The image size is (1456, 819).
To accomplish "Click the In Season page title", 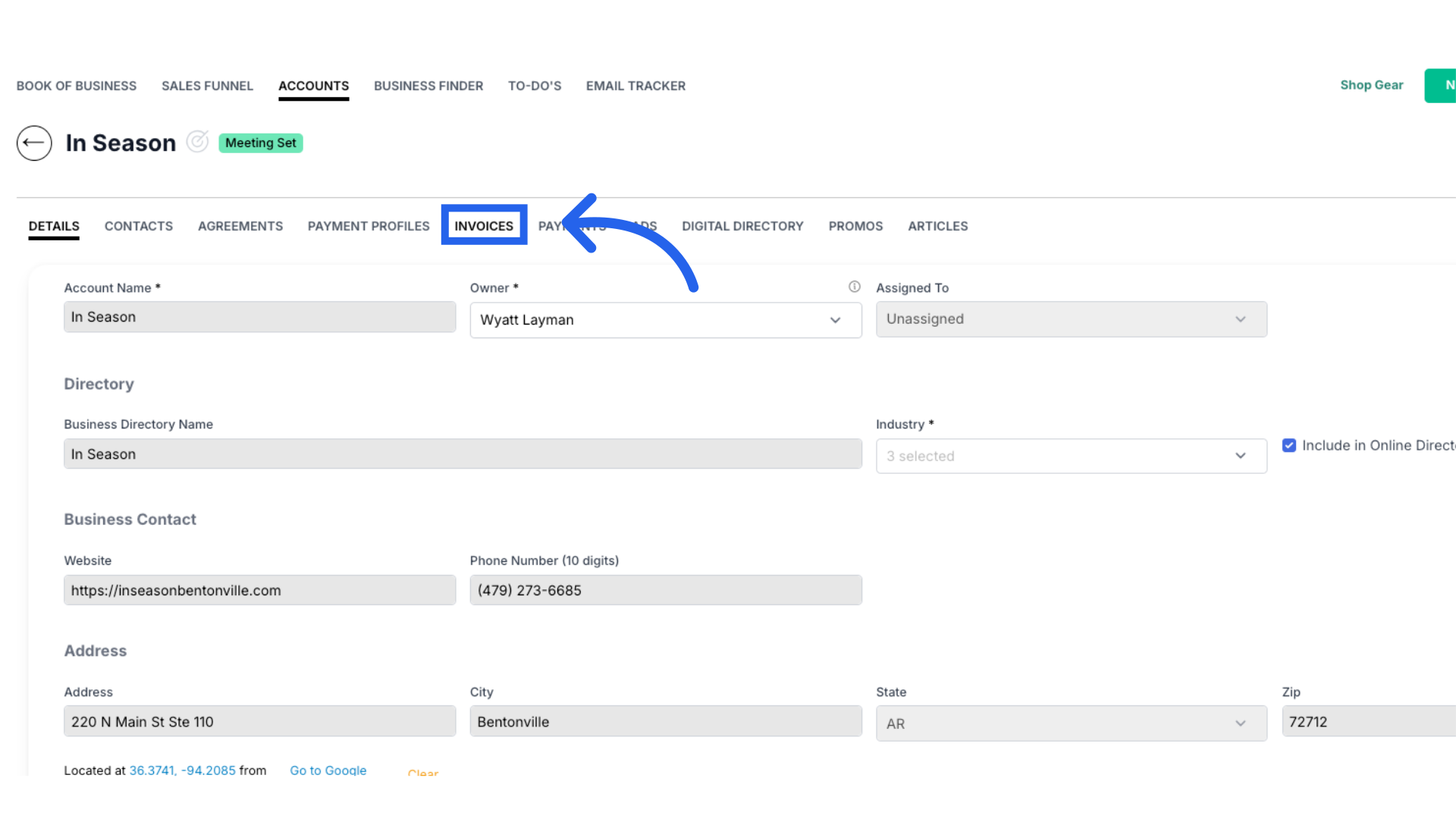I will point(121,143).
